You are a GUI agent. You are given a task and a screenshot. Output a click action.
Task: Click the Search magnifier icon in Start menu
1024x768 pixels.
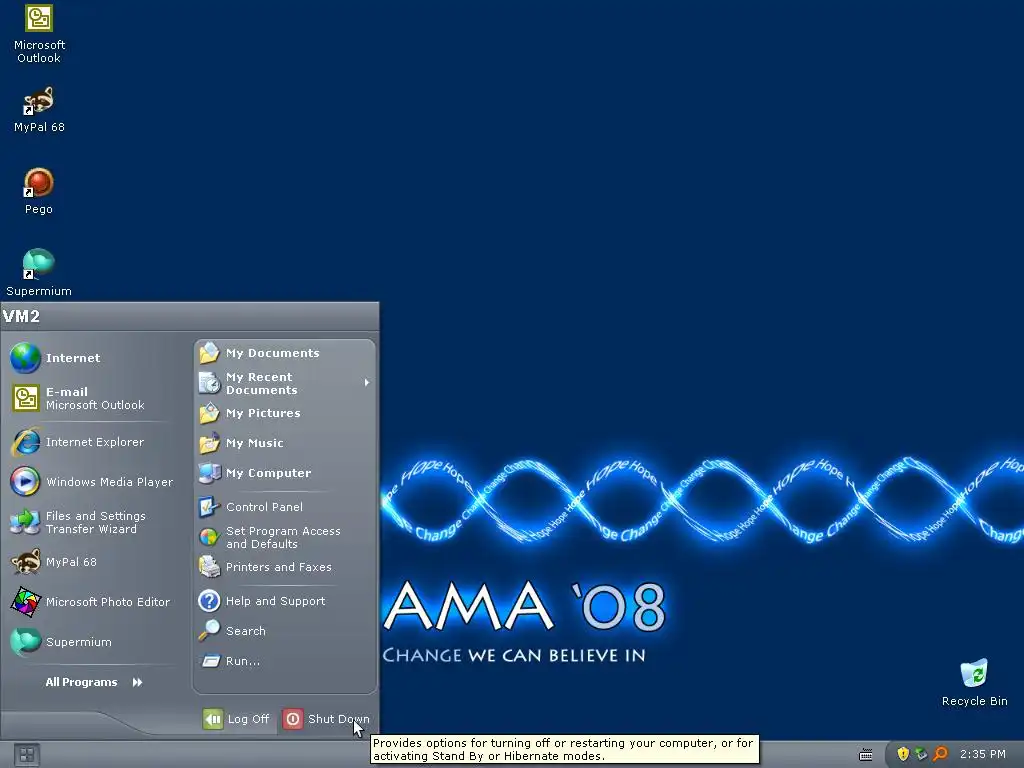click(x=209, y=631)
